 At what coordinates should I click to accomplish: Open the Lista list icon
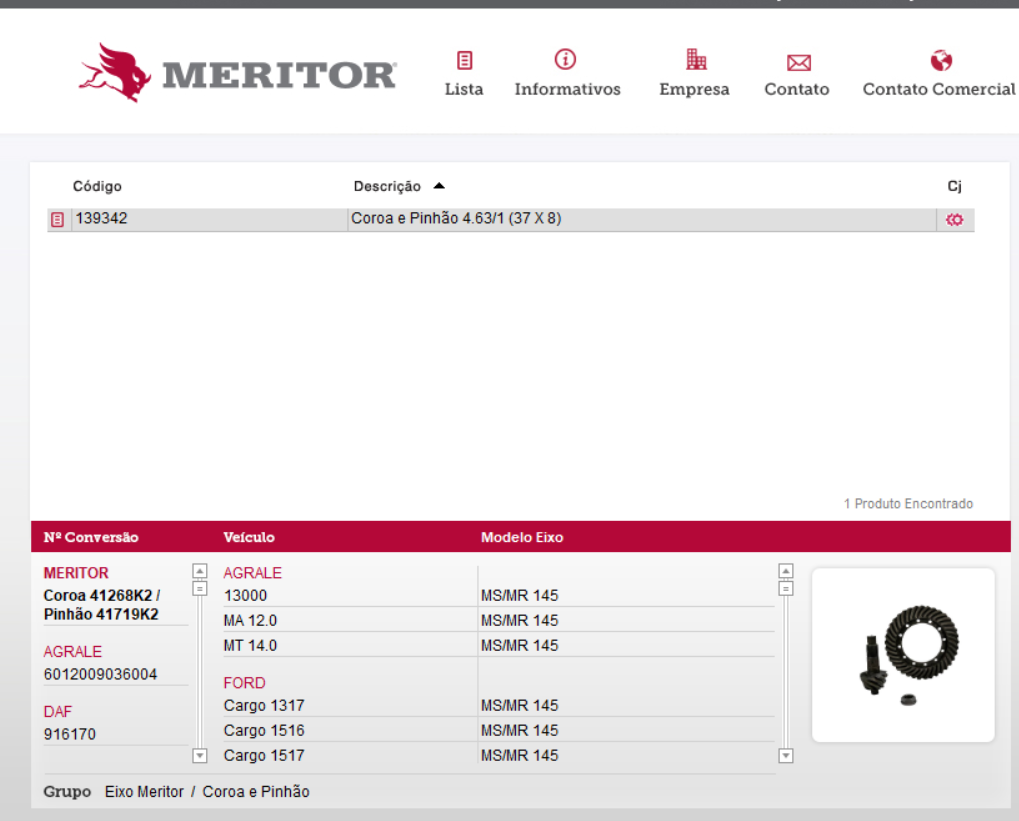[x=464, y=60]
